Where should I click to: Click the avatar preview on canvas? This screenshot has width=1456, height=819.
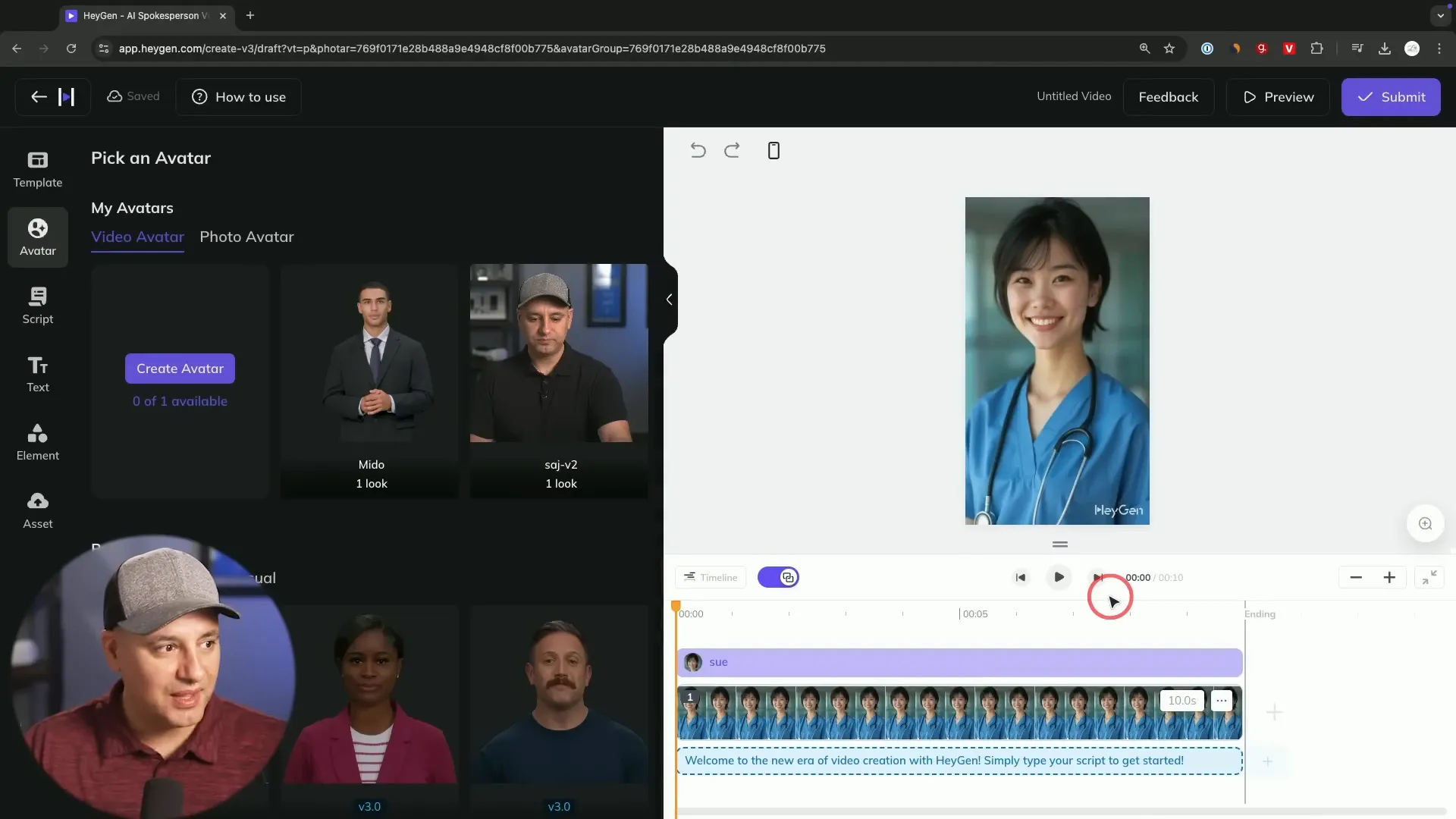point(1057,361)
